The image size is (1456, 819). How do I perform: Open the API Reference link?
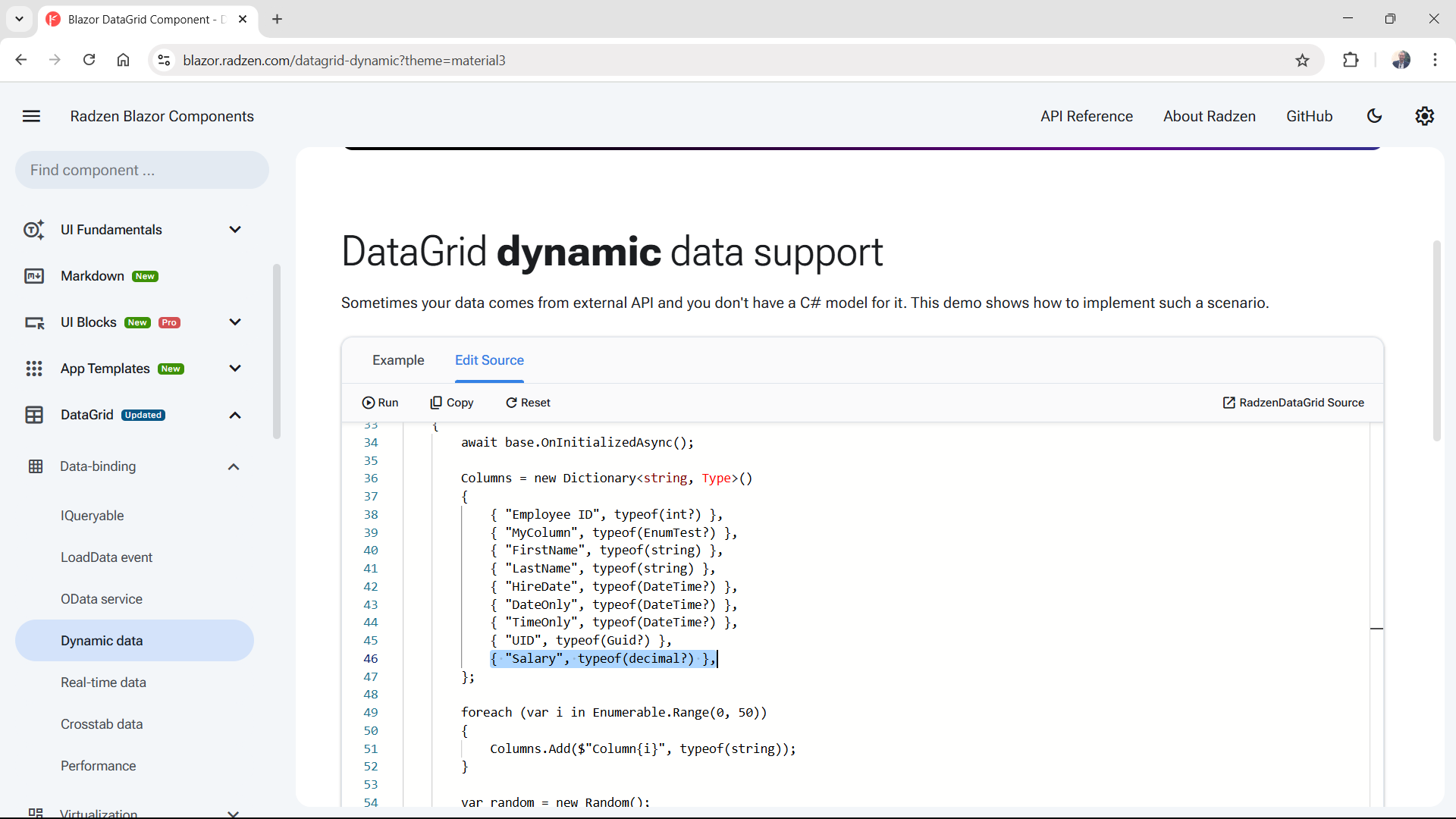(1086, 116)
